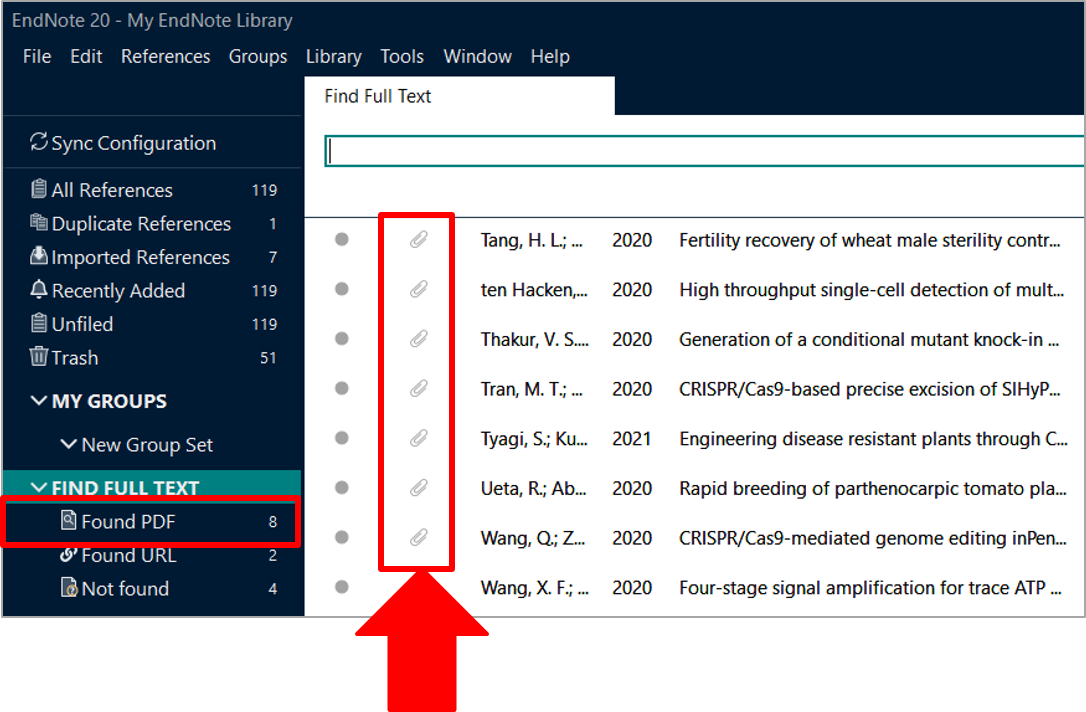The width and height of the screenshot is (1086, 712).
Task: Open the Help menu
Action: click(x=550, y=56)
